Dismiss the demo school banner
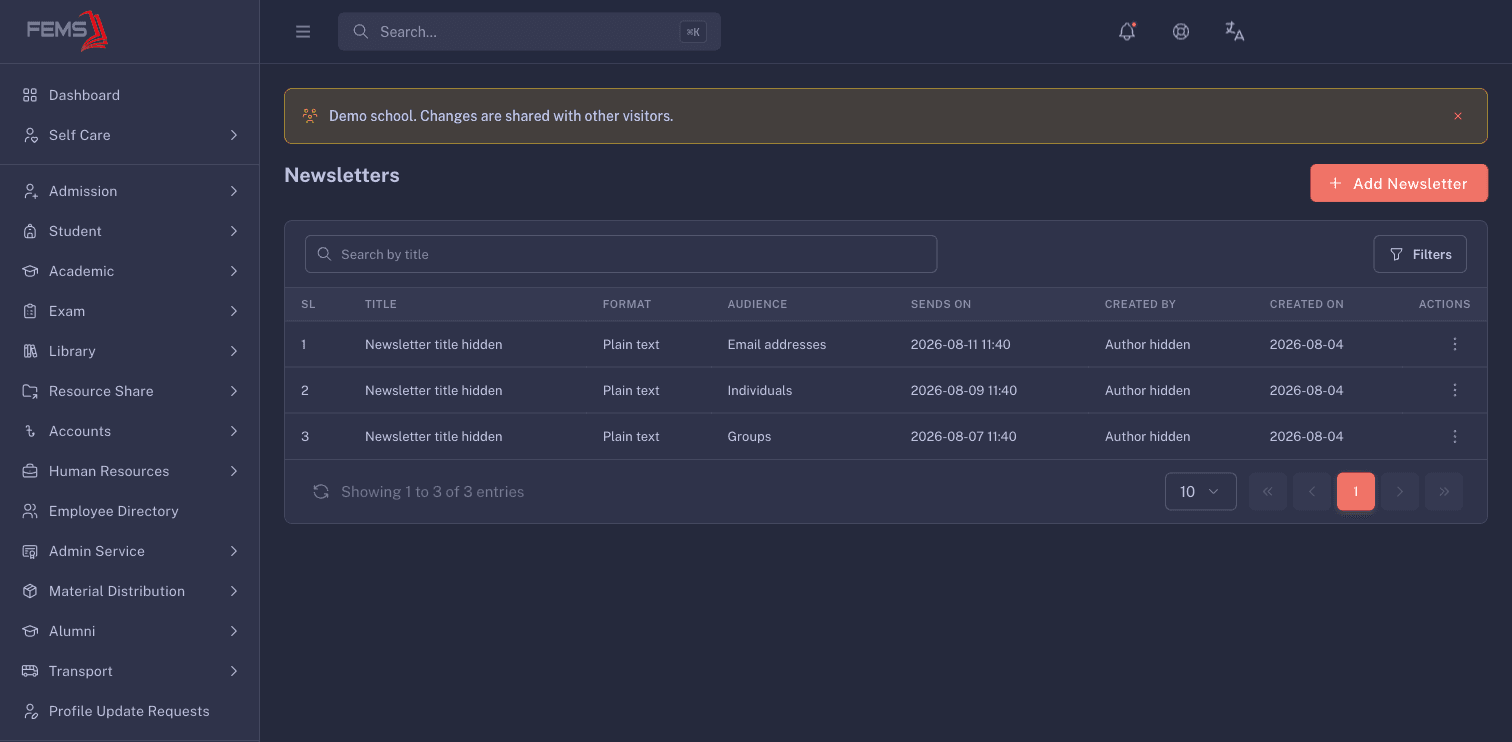1512x742 pixels. coord(1458,116)
